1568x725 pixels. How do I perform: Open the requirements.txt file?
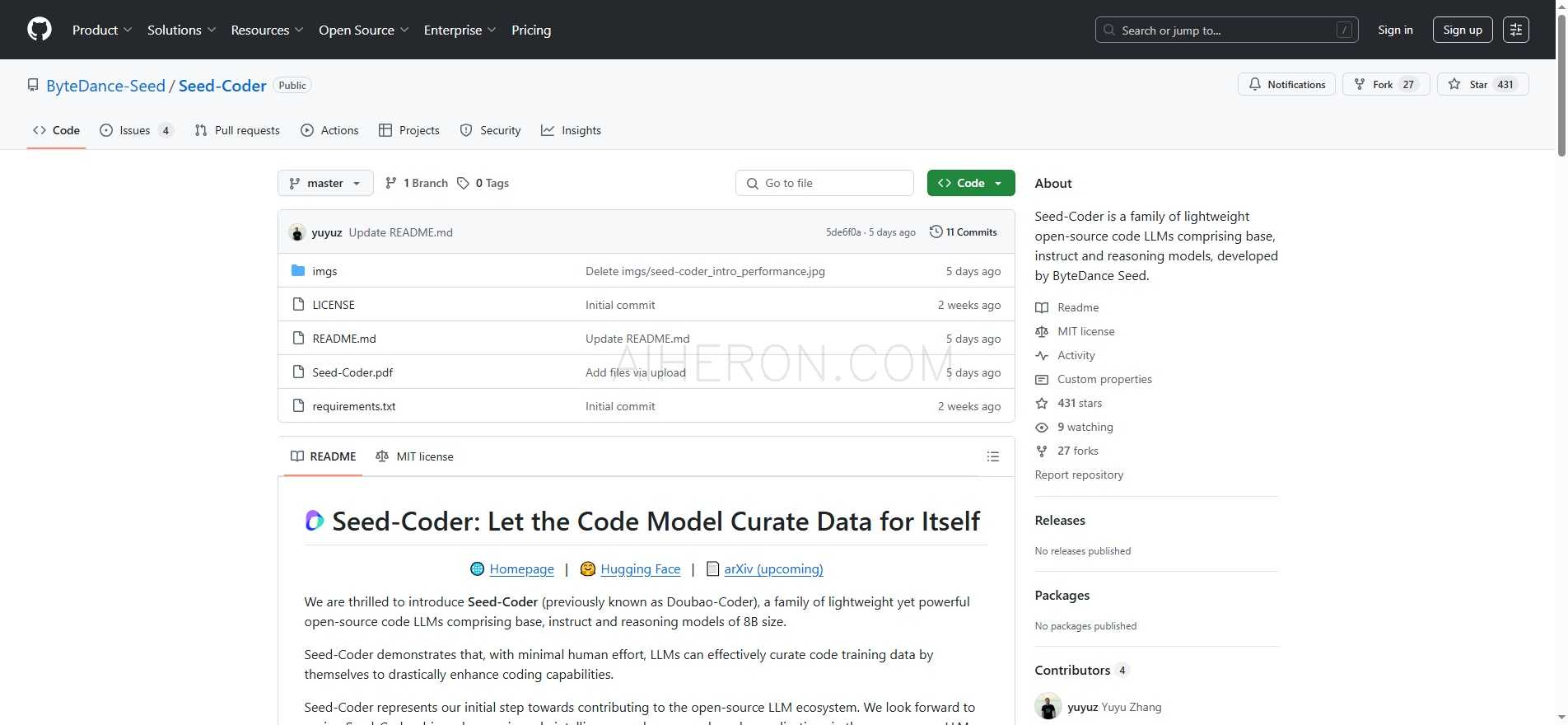pos(354,406)
